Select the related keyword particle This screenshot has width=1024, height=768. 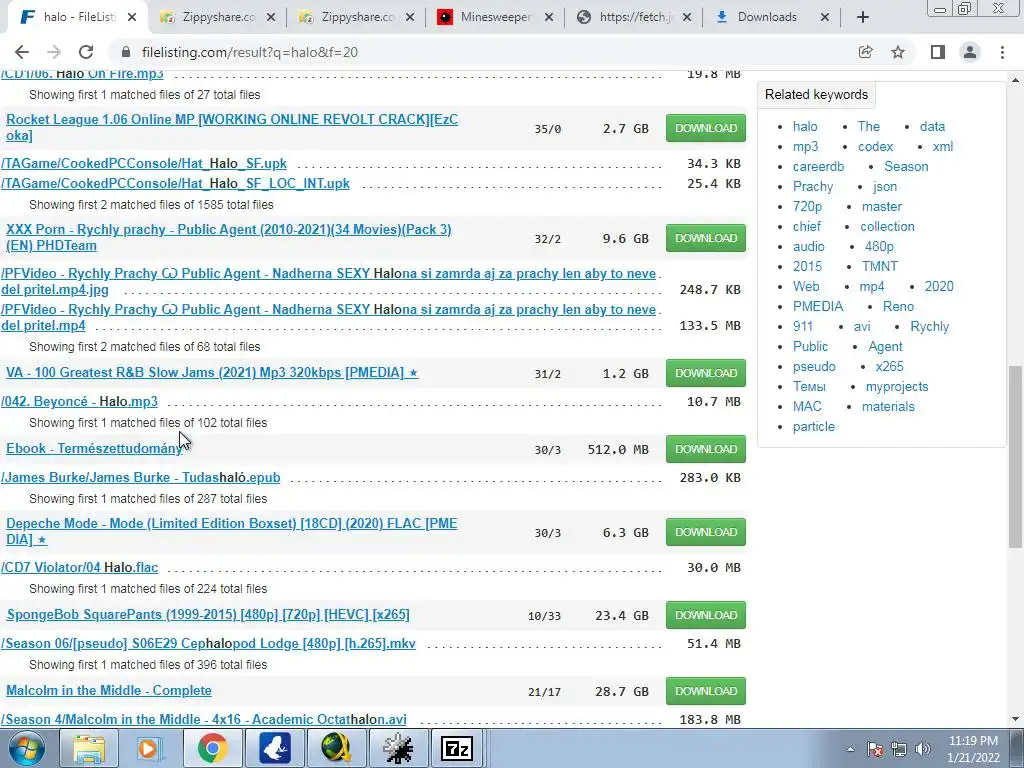[814, 426]
